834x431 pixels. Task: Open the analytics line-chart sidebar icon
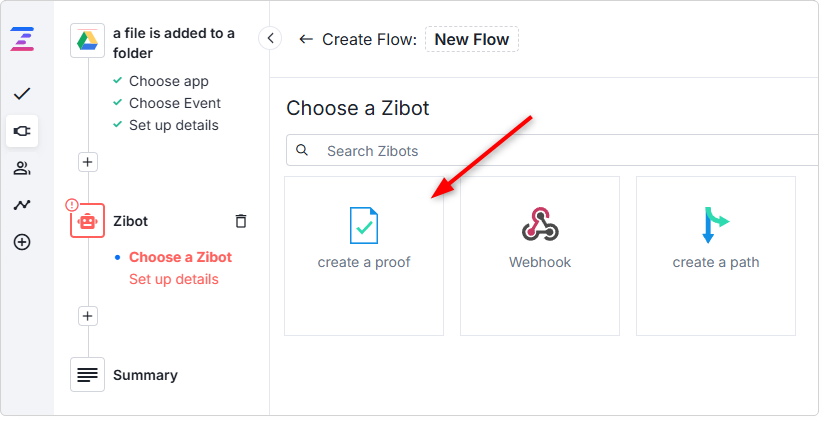point(22,205)
